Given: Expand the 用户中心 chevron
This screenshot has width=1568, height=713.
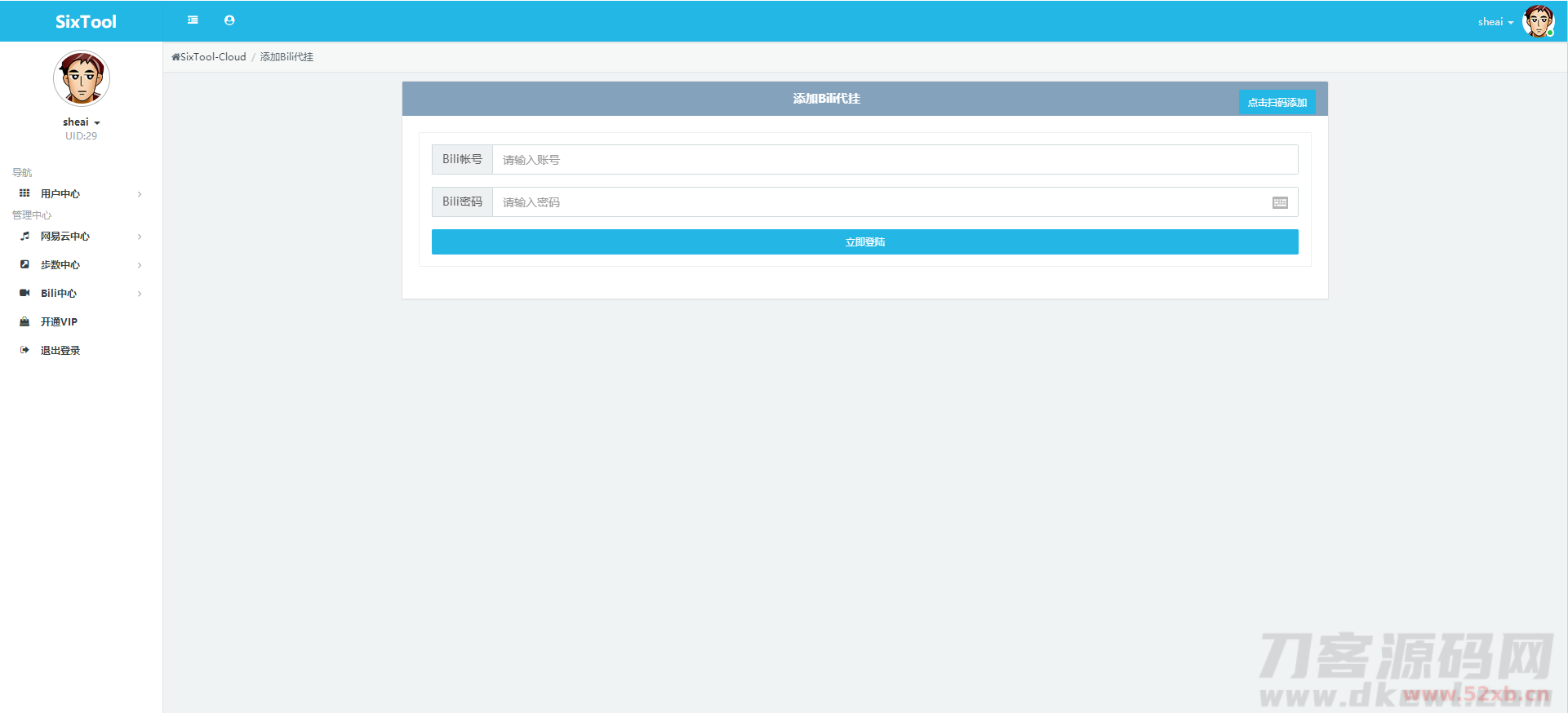Looking at the screenshot, I should (x=140, y=194).
